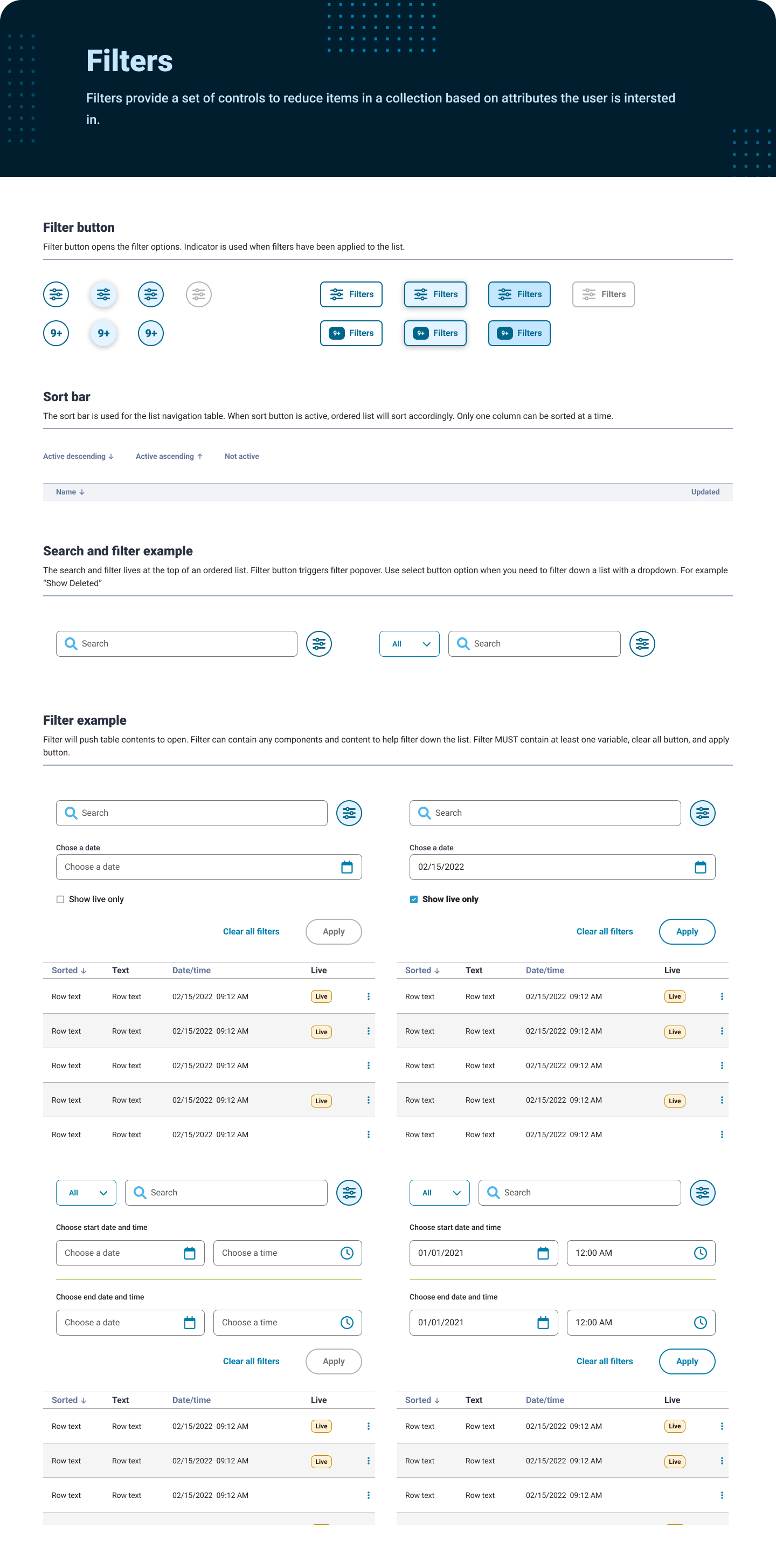Open row menu of first row in upper-left table
776x1568 pixels.
point(369,997)
